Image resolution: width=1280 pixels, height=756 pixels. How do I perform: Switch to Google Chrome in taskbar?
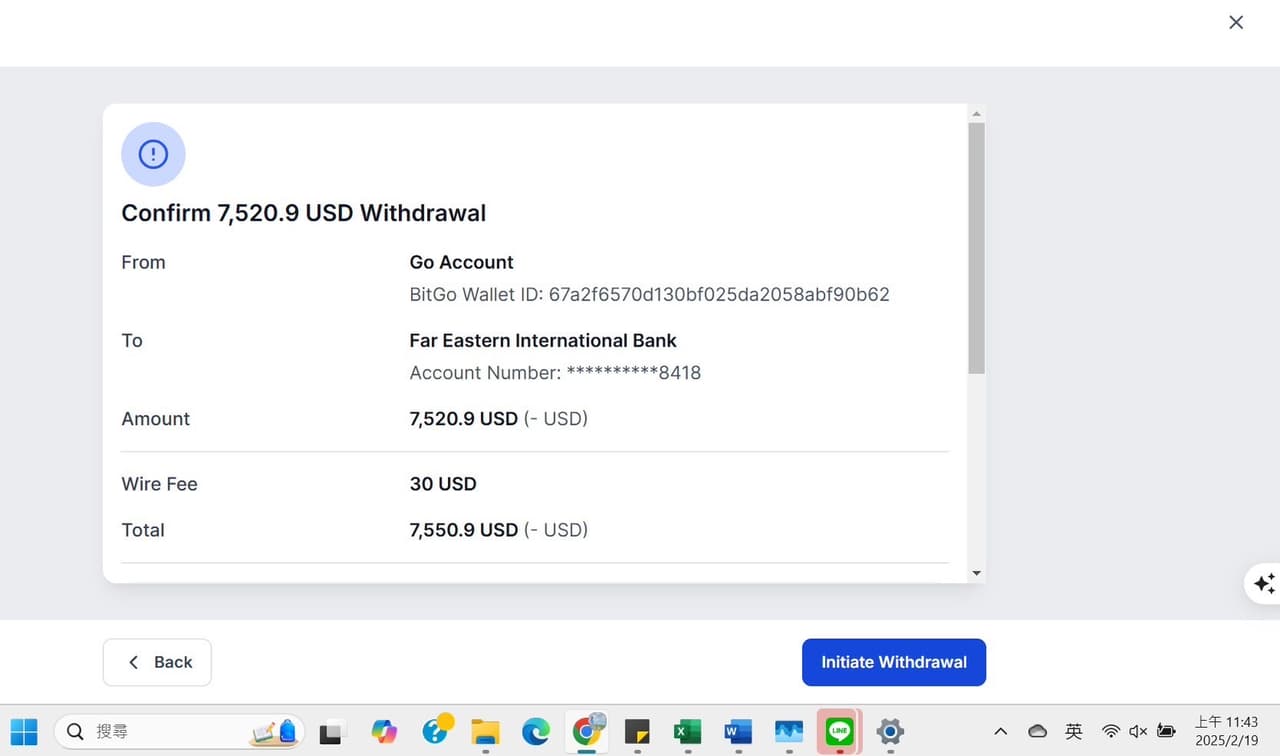click(x=586, y=732)
